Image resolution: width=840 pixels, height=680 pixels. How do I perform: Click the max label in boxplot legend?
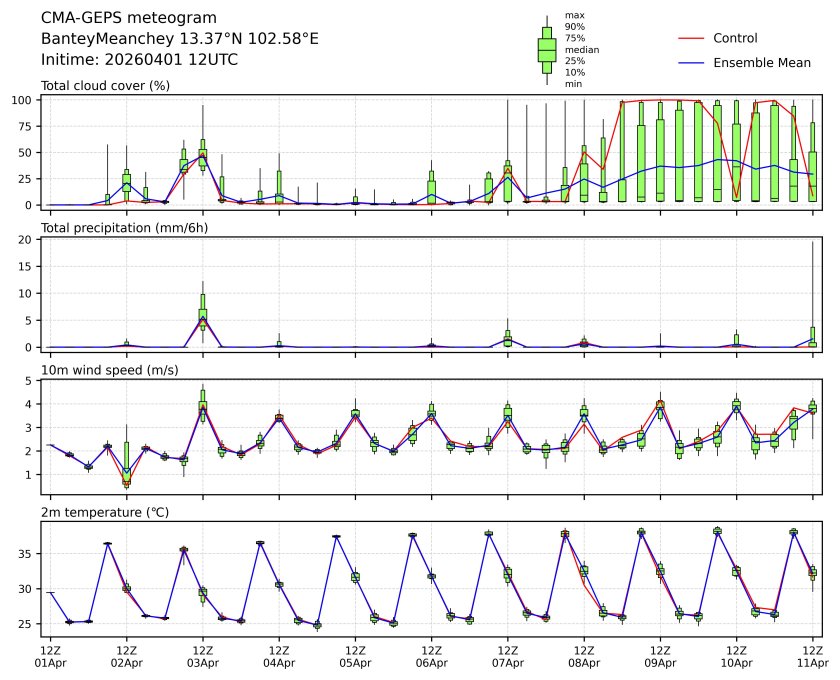[x=574, y=15]
